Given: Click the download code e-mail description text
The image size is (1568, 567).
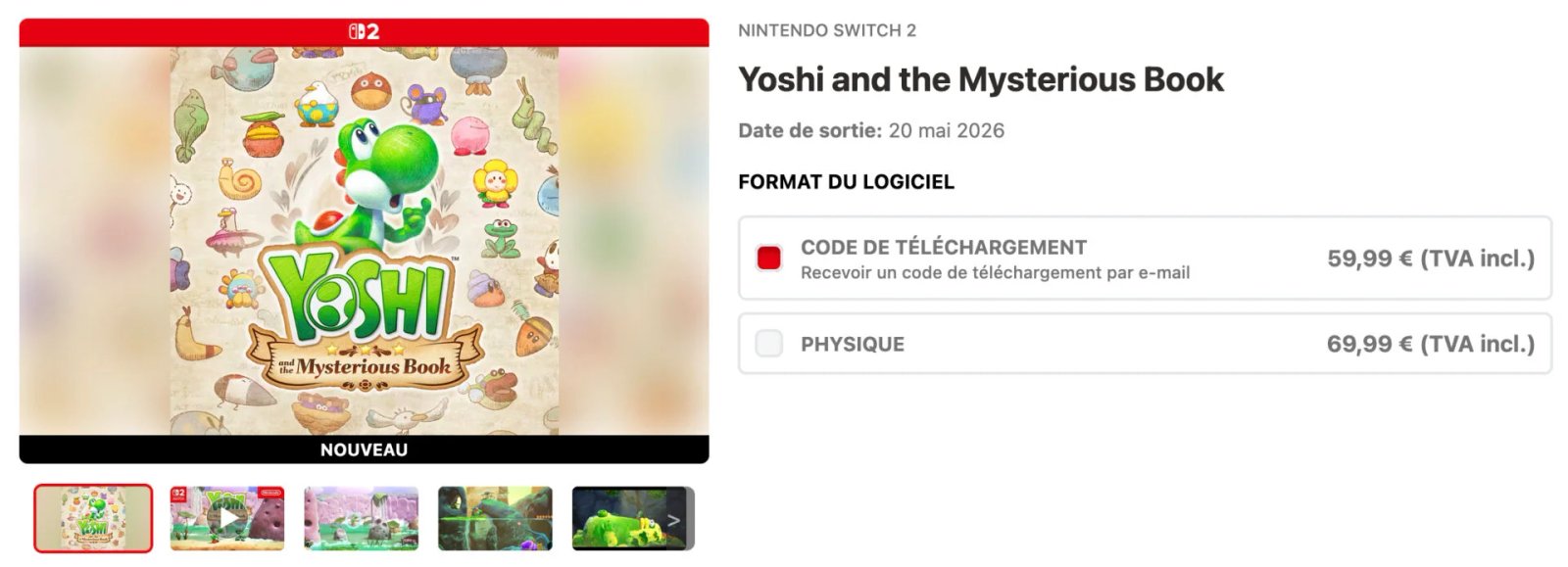Looking at the screenshot, I should 995,272.
